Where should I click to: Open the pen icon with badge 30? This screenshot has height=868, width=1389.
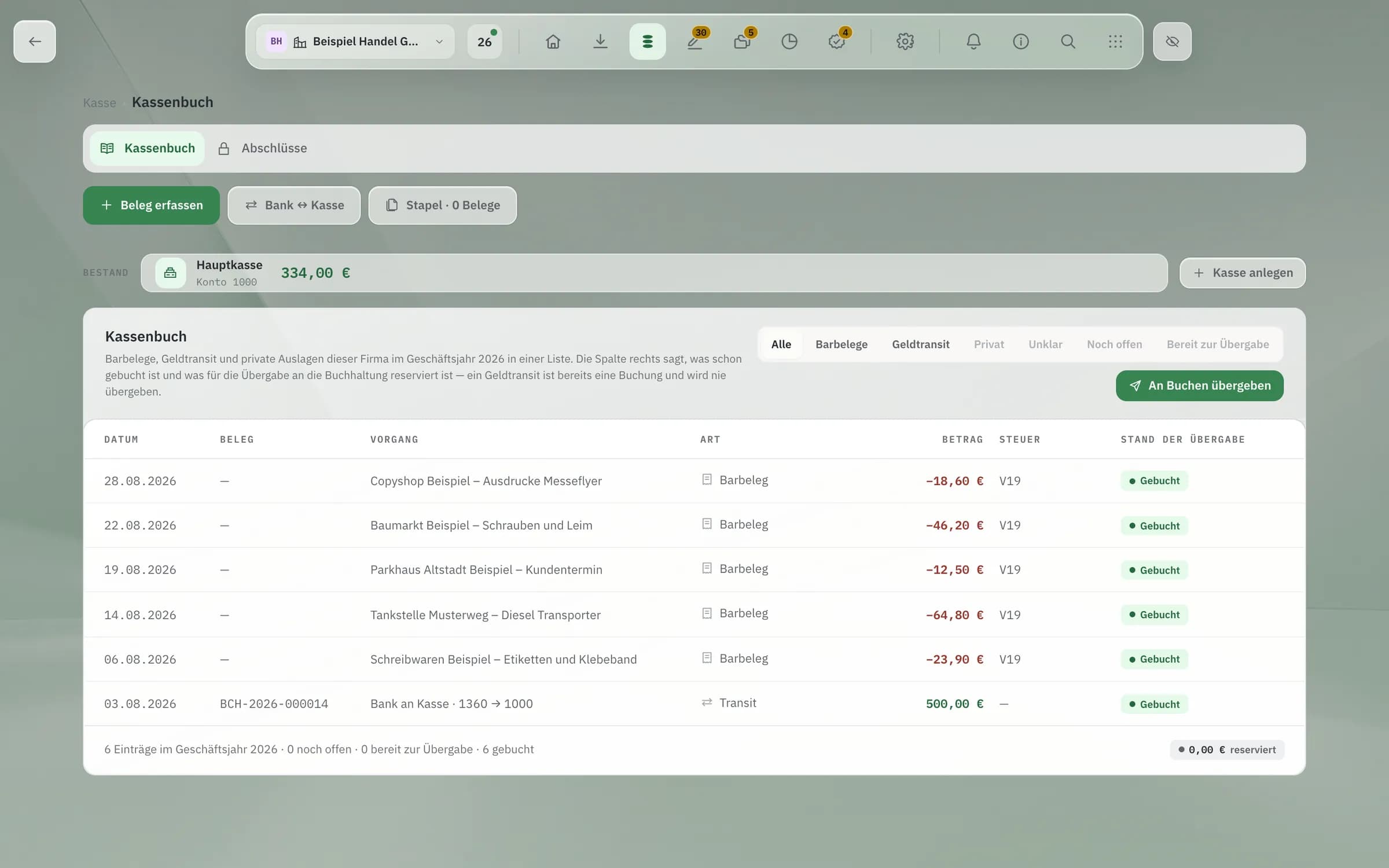pyautogui.click(x=695, y=42)
